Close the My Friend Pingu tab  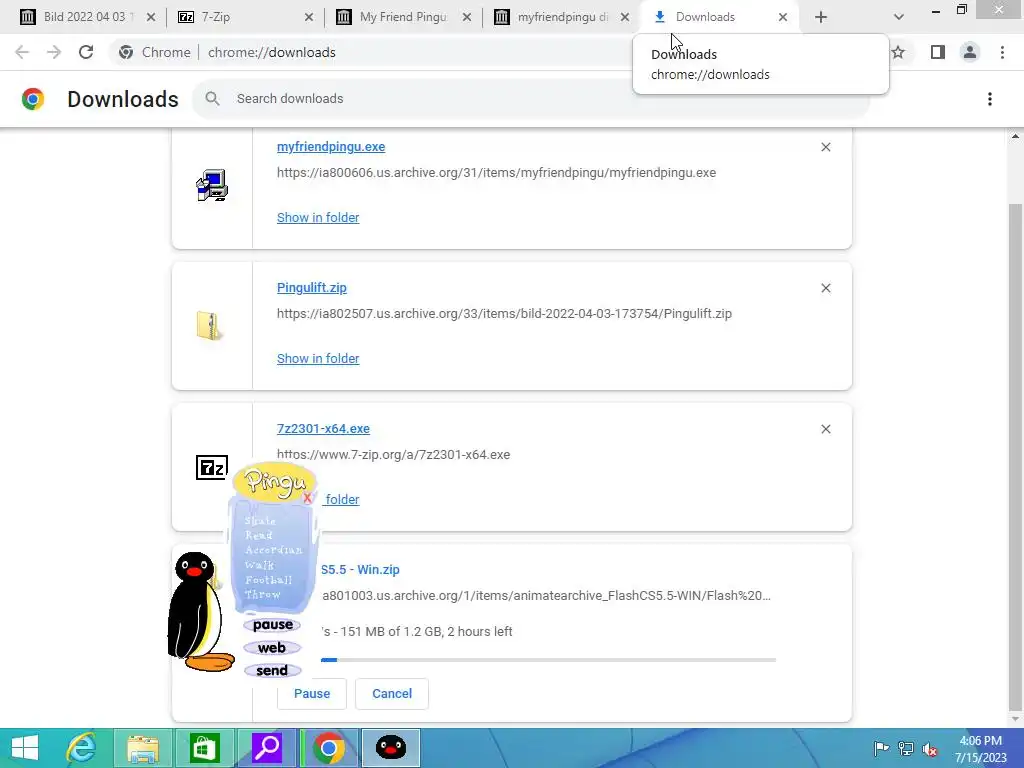click(467, 18)
